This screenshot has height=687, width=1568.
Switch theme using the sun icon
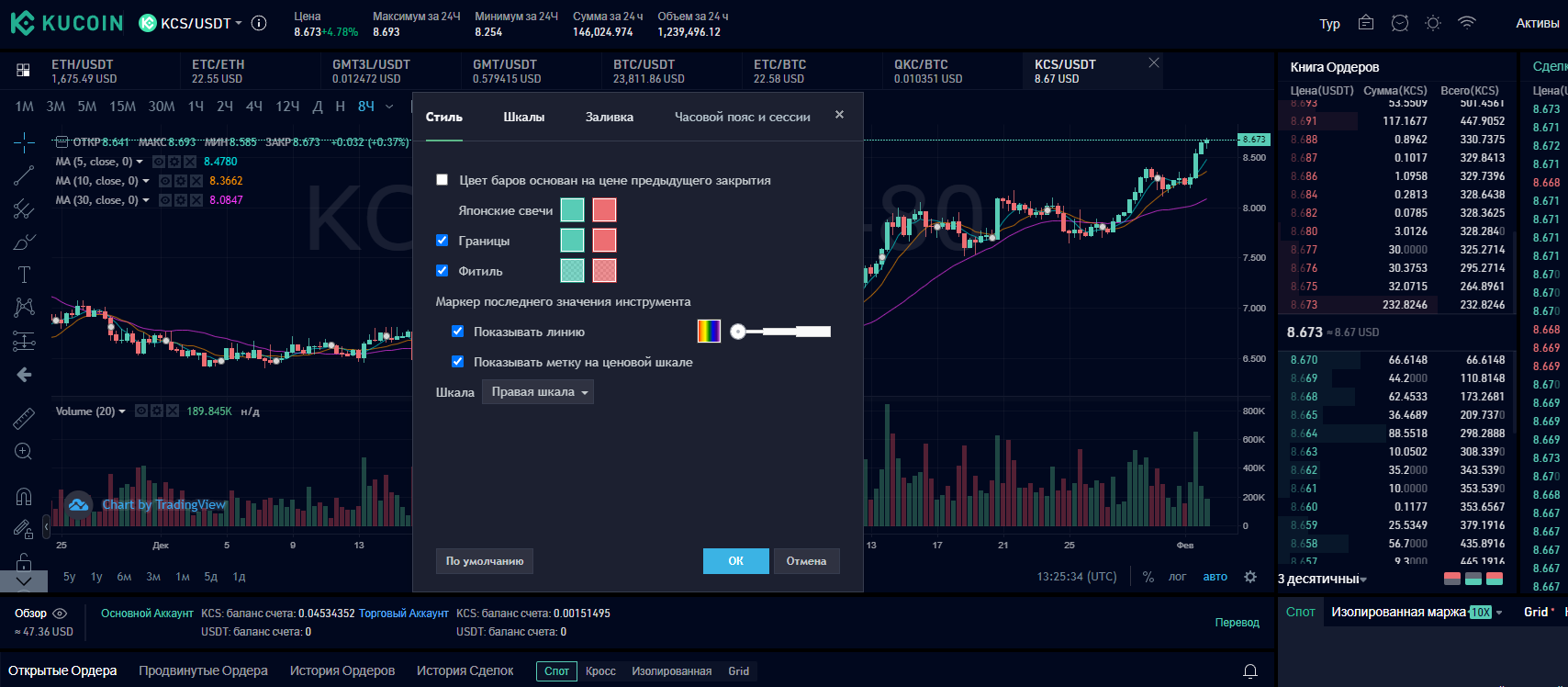1432,24
